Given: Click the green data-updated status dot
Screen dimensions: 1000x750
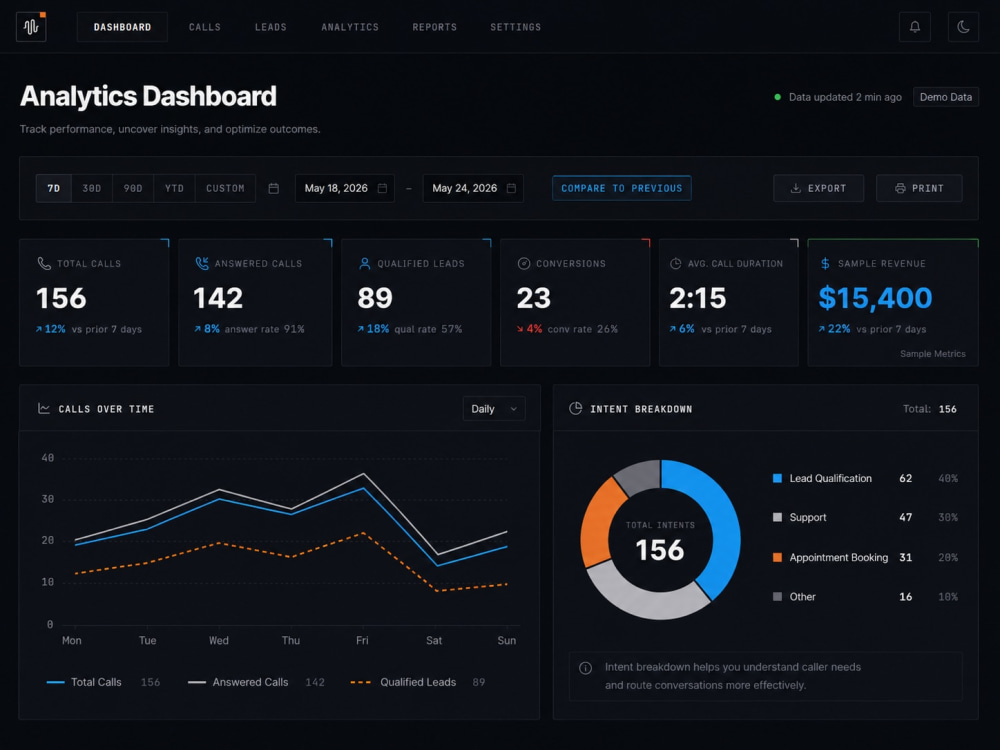Looking at the screenshot, I should point(777,98).
